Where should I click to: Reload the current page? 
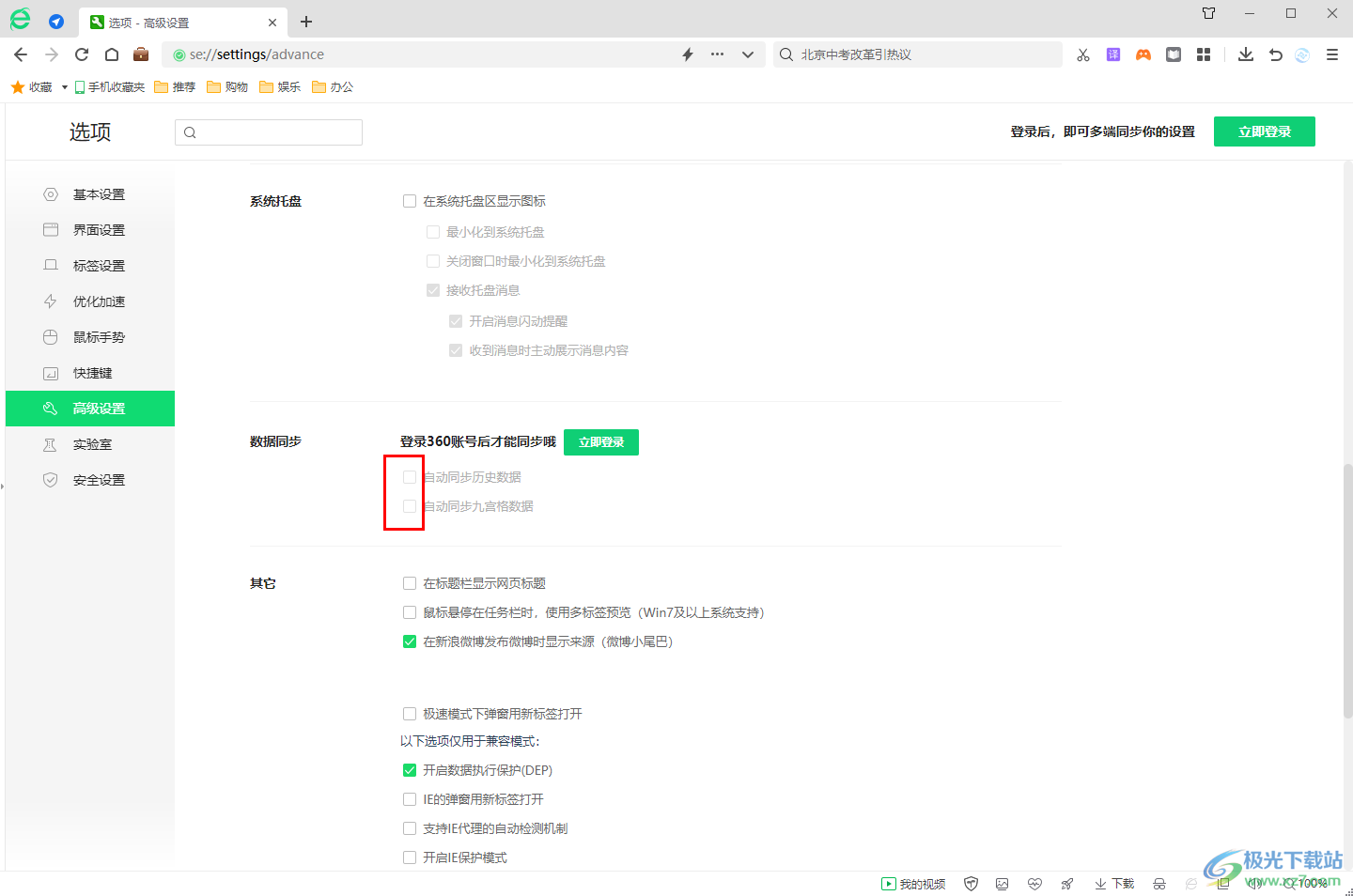pos(82,54)
